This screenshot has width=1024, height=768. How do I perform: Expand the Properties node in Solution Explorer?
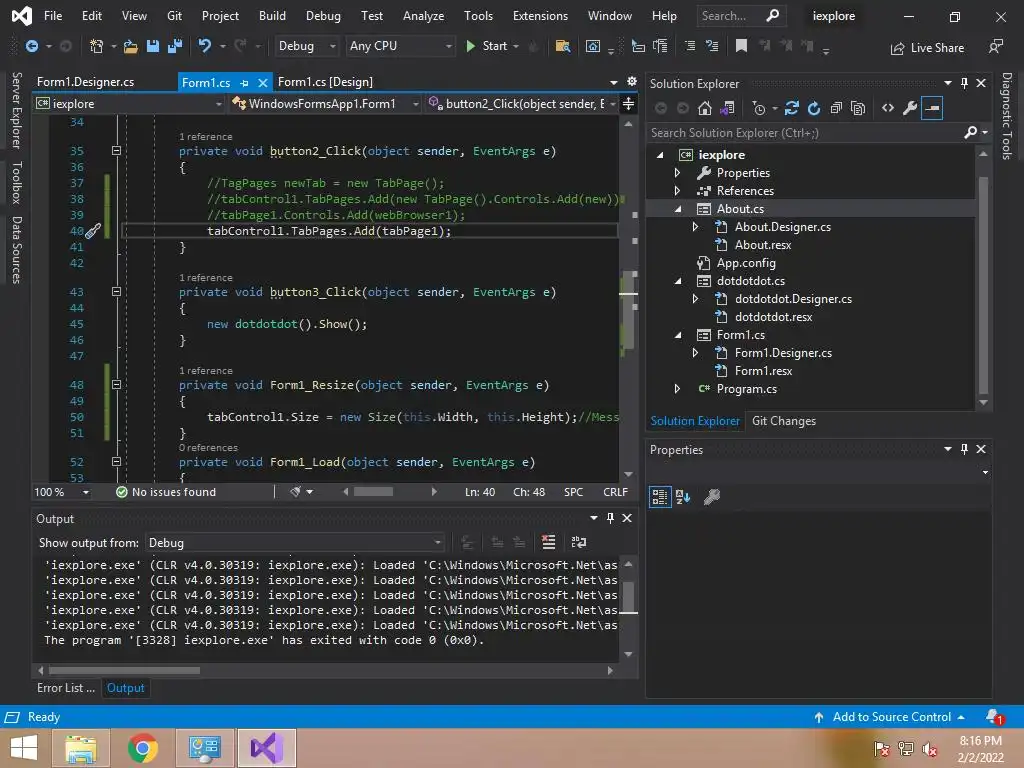coord(677,173)
